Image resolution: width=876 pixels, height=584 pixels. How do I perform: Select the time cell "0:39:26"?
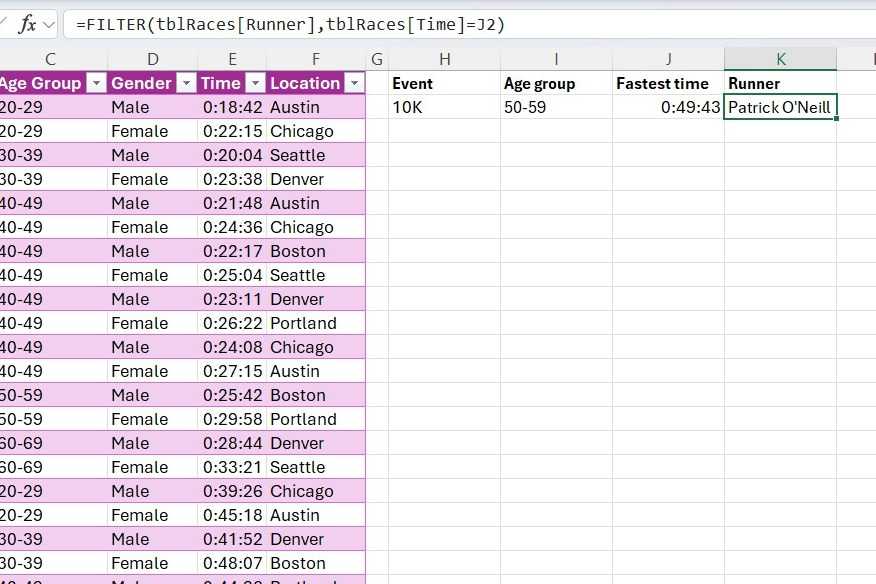point(232,492)
